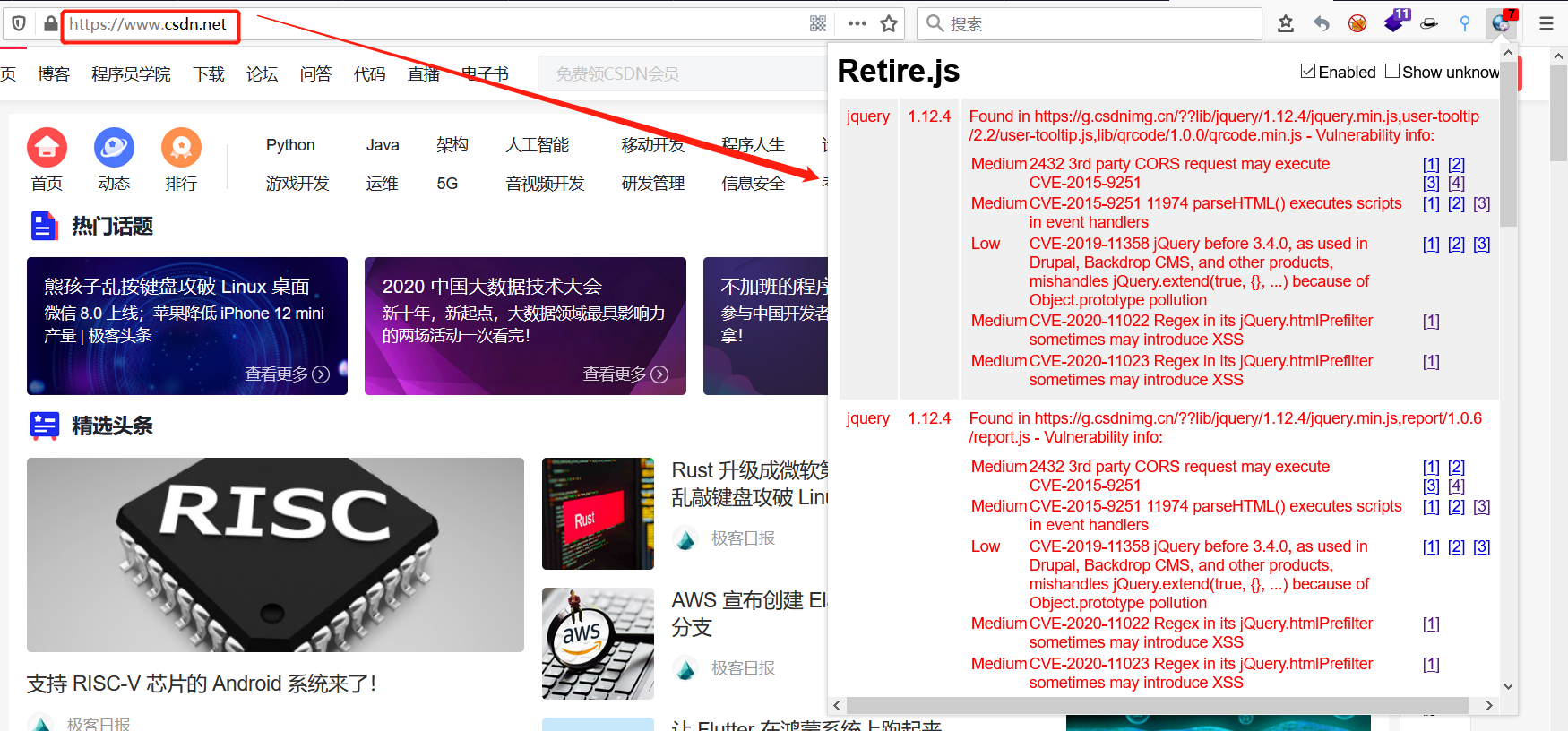Select the 信息安全 category link
Viewport: 1568px width, 731px height.
[754, 184]
